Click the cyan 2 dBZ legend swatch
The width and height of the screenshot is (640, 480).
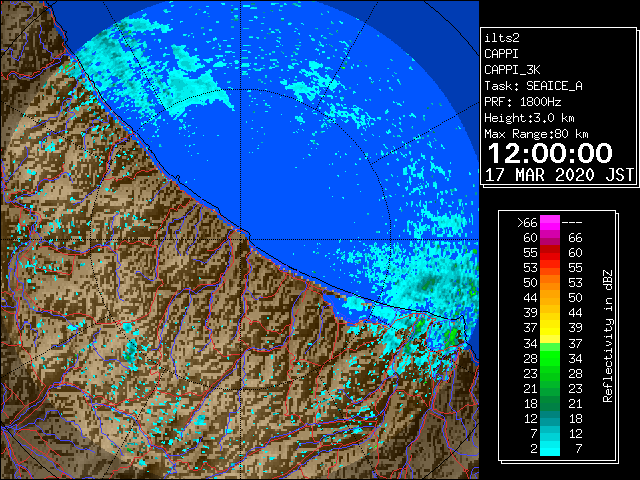[550, 448]
